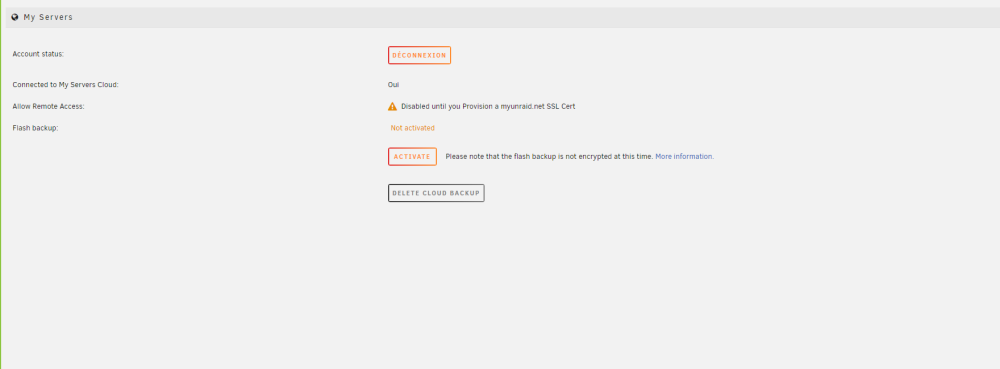Click 'Connected to My Servers Cloud:' label
Viewport: 1000px width, 369px height.
click(x=66, y=85)
